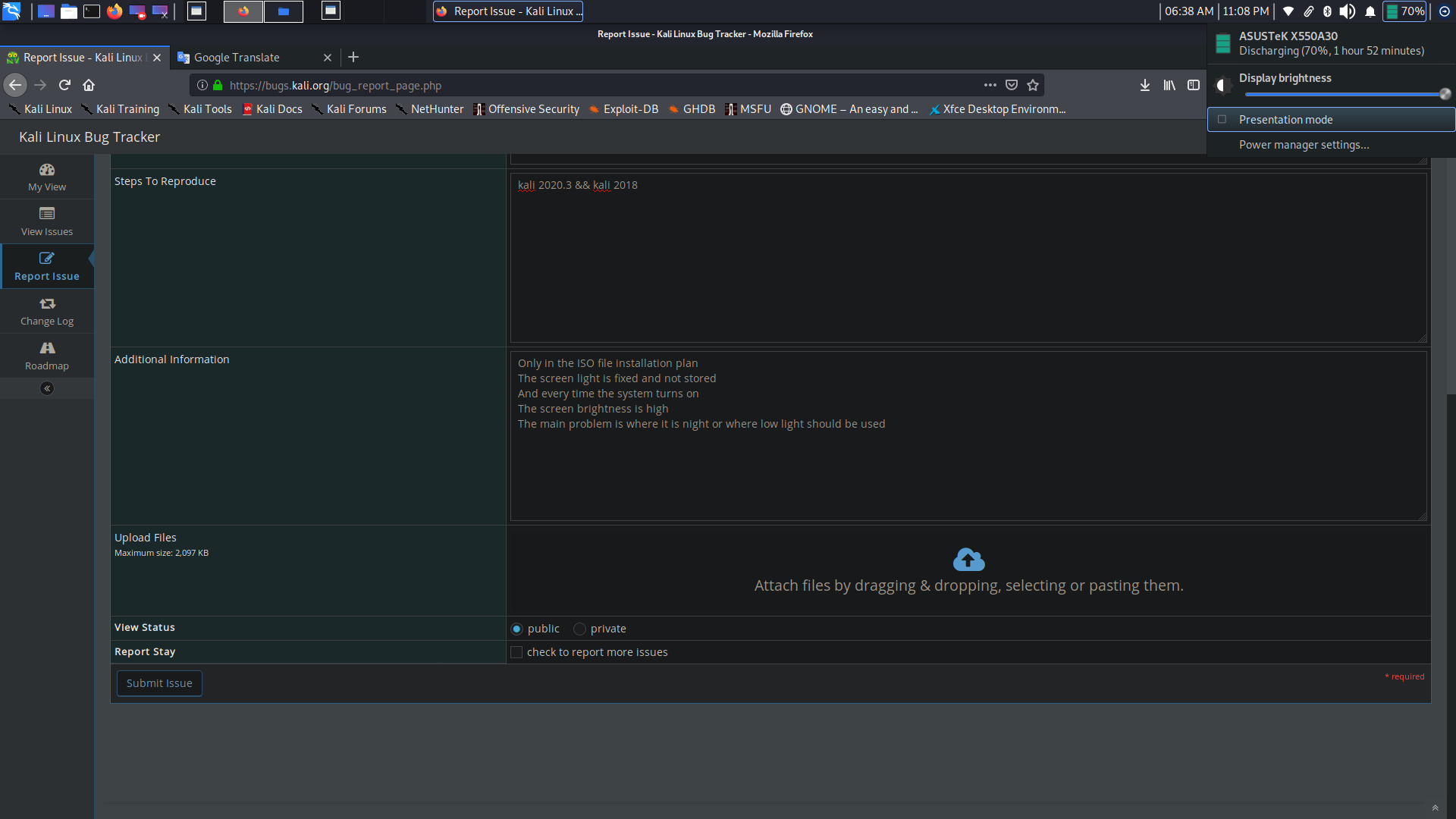This screenshot has height=819, width=1456.
Task: Enable the Presentation mode checkbox
Action: click(1222, 120)
